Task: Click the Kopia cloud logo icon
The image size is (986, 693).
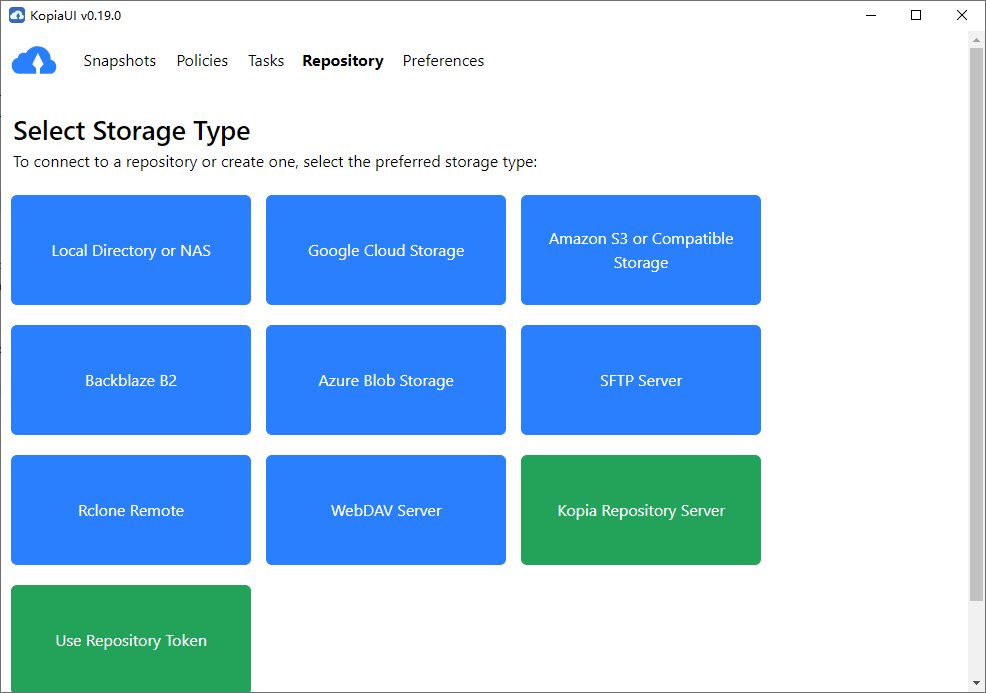Action: pos(34,61)
